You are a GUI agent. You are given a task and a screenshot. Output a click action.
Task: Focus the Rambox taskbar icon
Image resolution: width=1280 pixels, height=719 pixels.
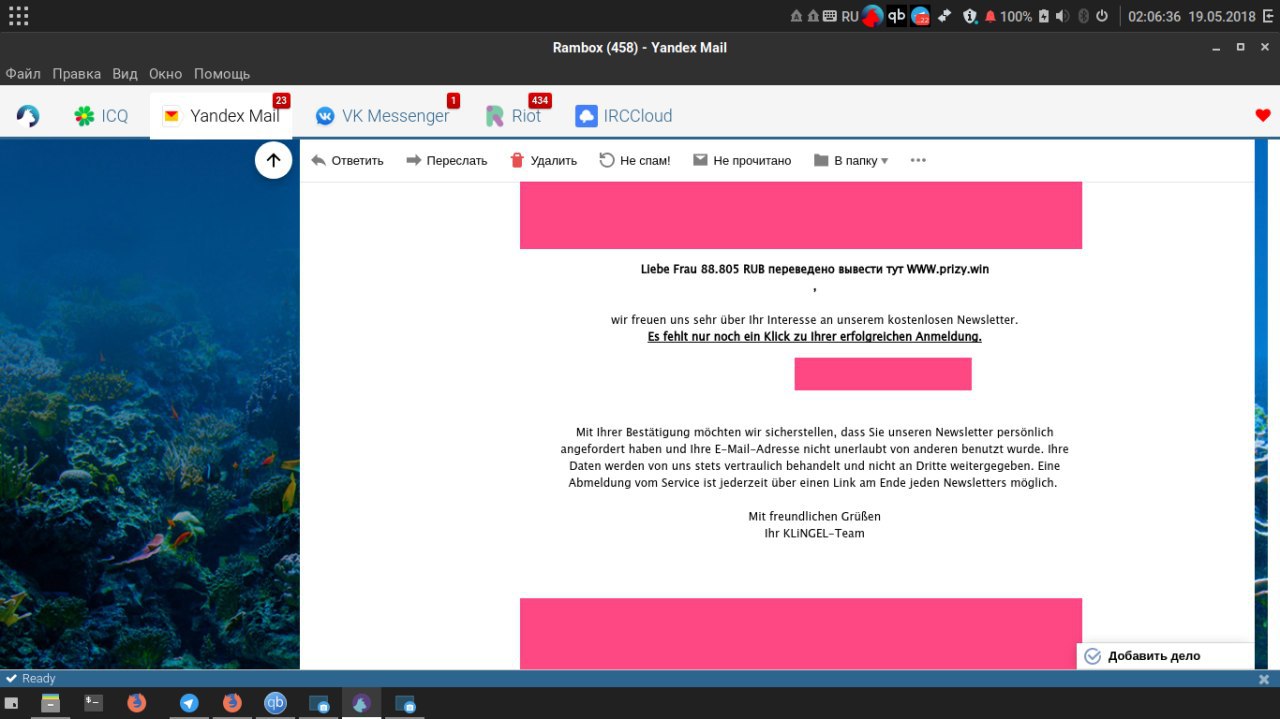click(361, 703)
